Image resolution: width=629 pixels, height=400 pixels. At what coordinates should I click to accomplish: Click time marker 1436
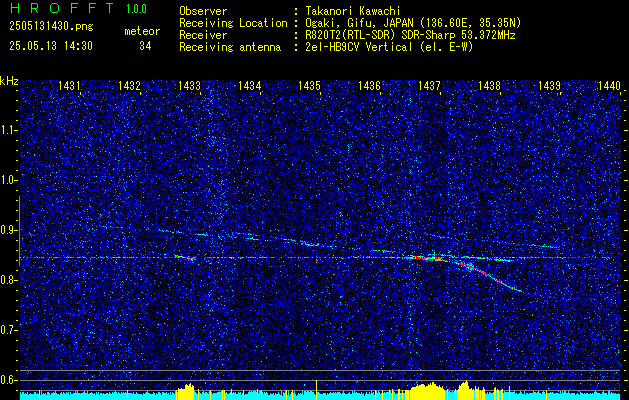point(369,85)
